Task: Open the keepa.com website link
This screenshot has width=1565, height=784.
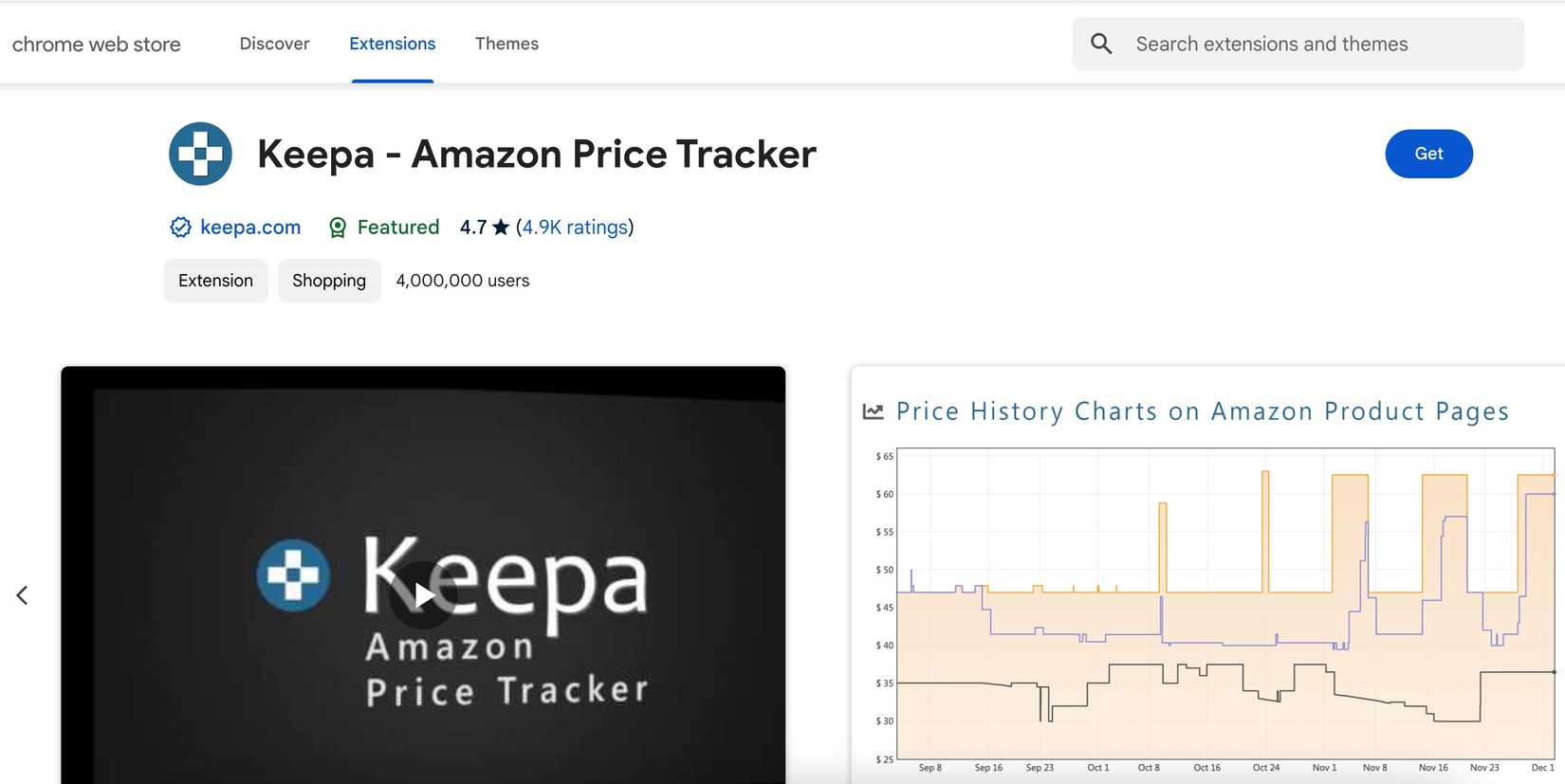Action: coord(249,227)
